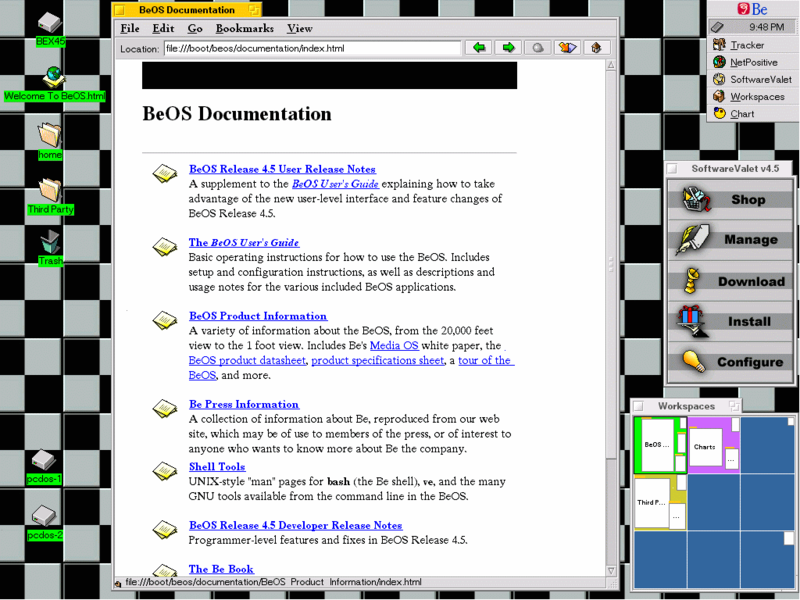800x600 pixels.
Task: Click the Stop loading ball icon
Action: 536,46
